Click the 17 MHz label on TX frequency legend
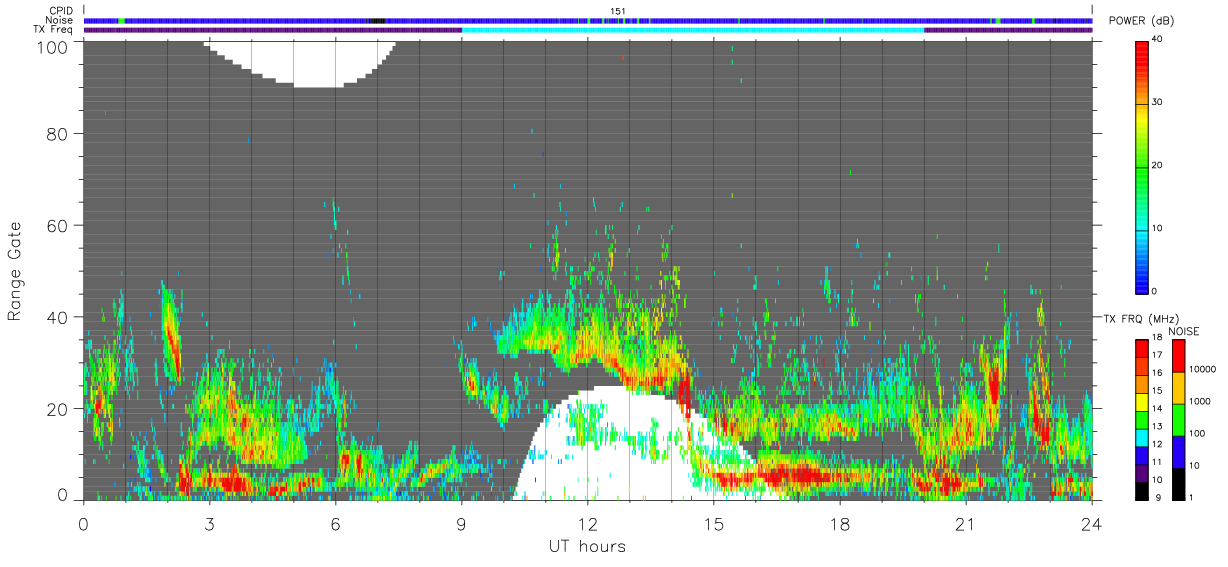 point(1155,355)
